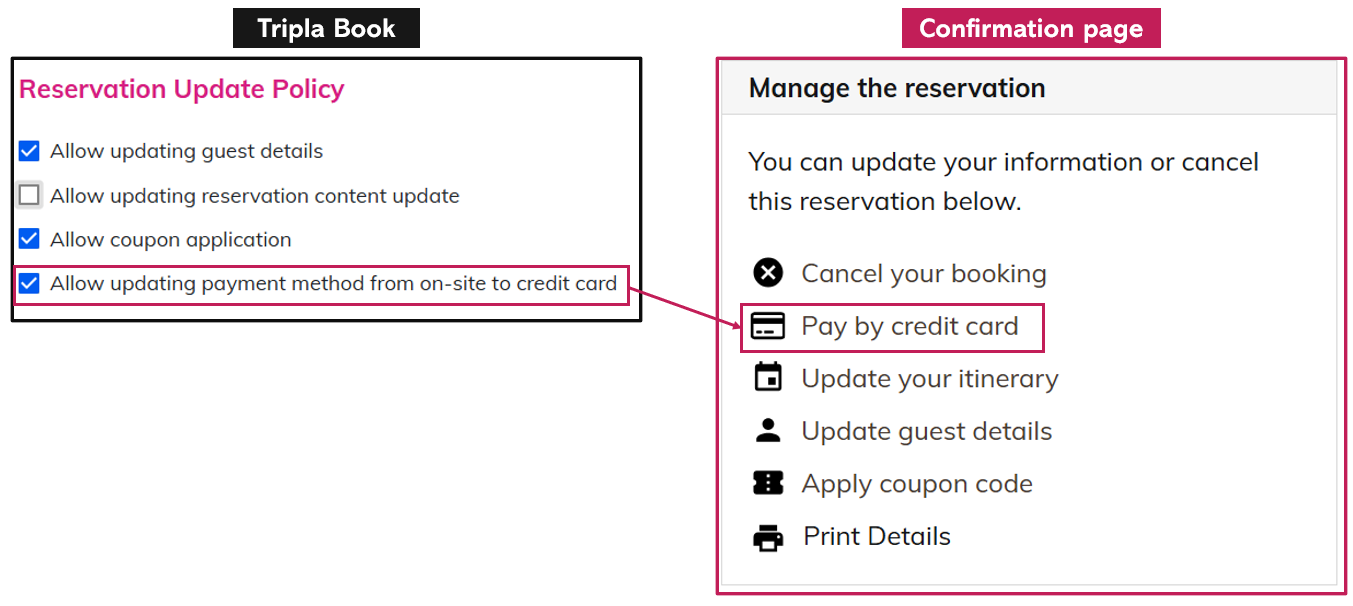The height and width of the screenshot is (606, 1353).
Task: Choose the Update guest details link
Action: 926,431
